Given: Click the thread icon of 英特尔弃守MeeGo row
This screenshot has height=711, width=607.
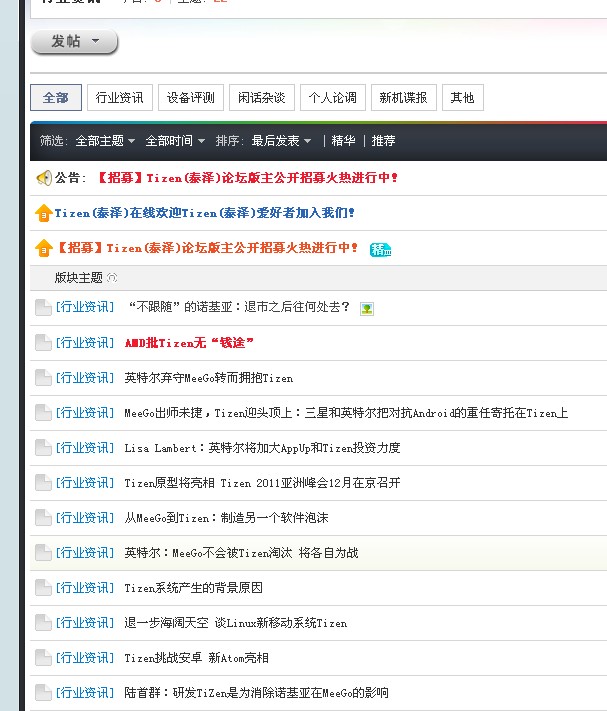Looking at the screenshot, I should 44,378.
